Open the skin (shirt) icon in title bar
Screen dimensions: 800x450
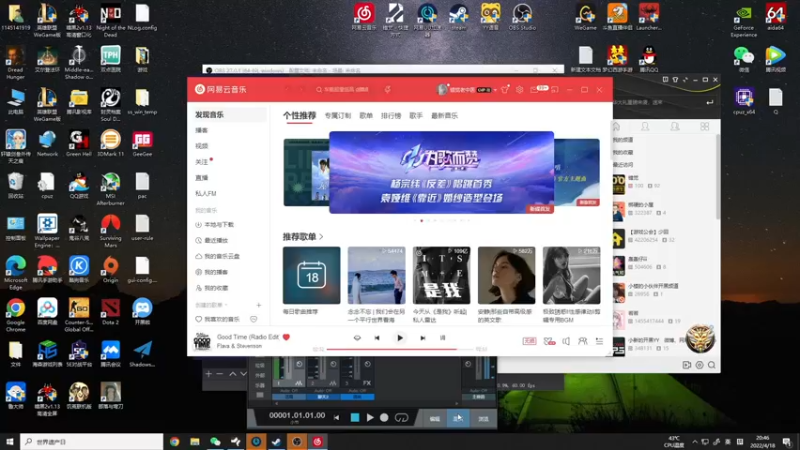tap(505, 89)
